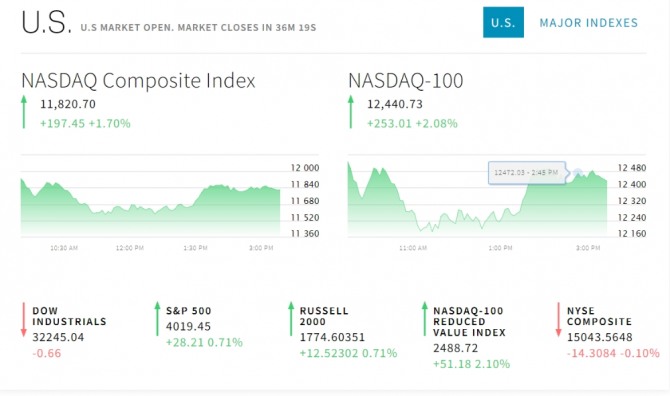Click the green up arrow beside NASDAQ-100
Screen dimensions: 670x396
[x=351, y=112]
